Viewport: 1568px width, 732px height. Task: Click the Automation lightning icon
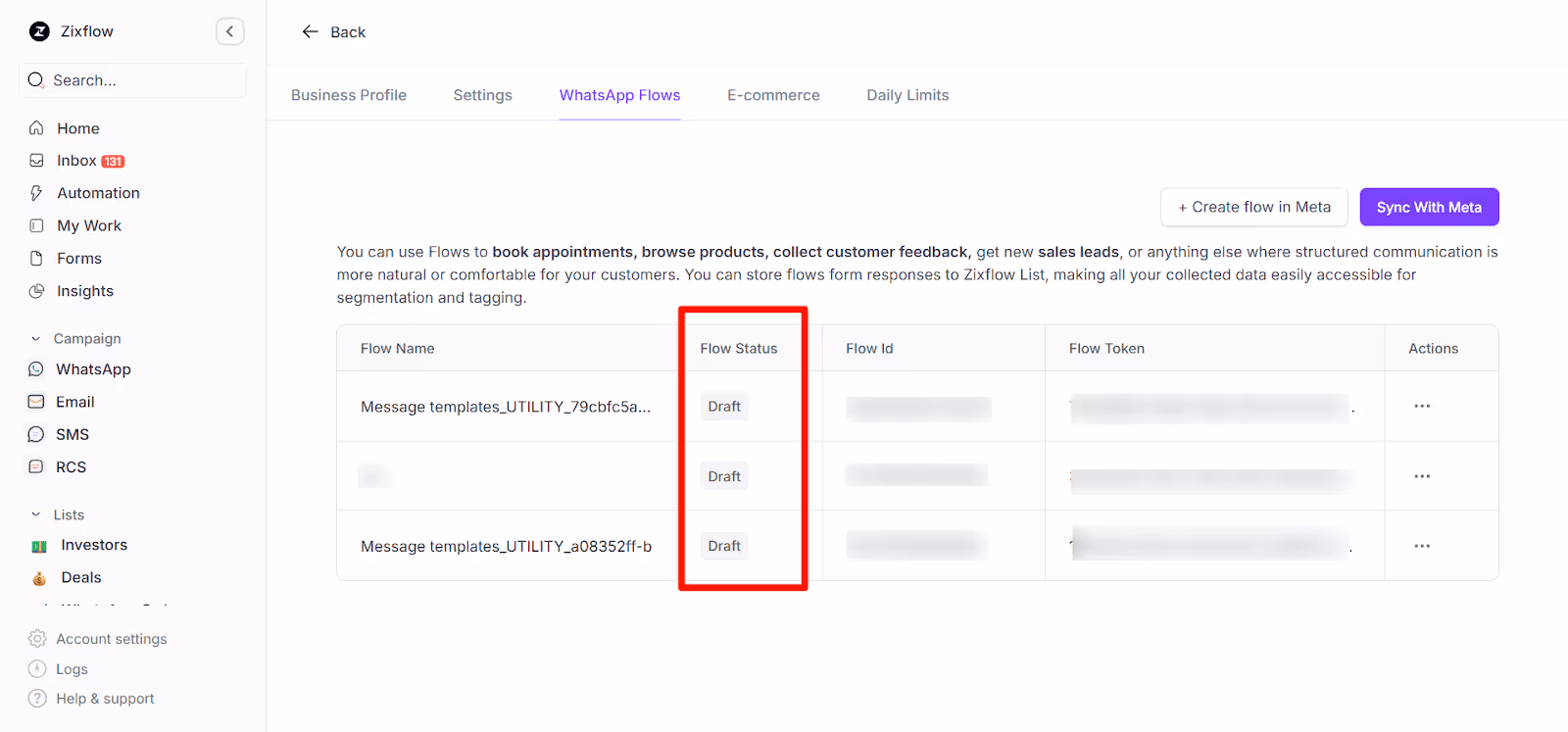tap(36, 193)
